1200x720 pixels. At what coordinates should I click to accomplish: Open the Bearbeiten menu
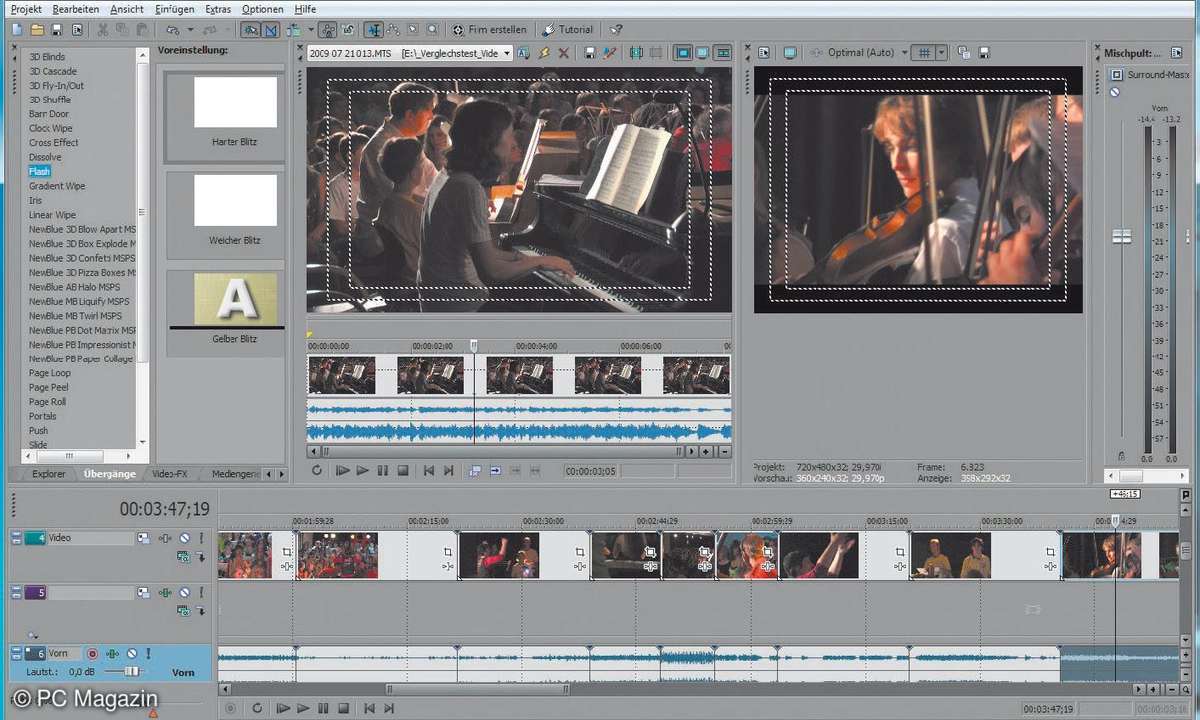pos(75,8)
